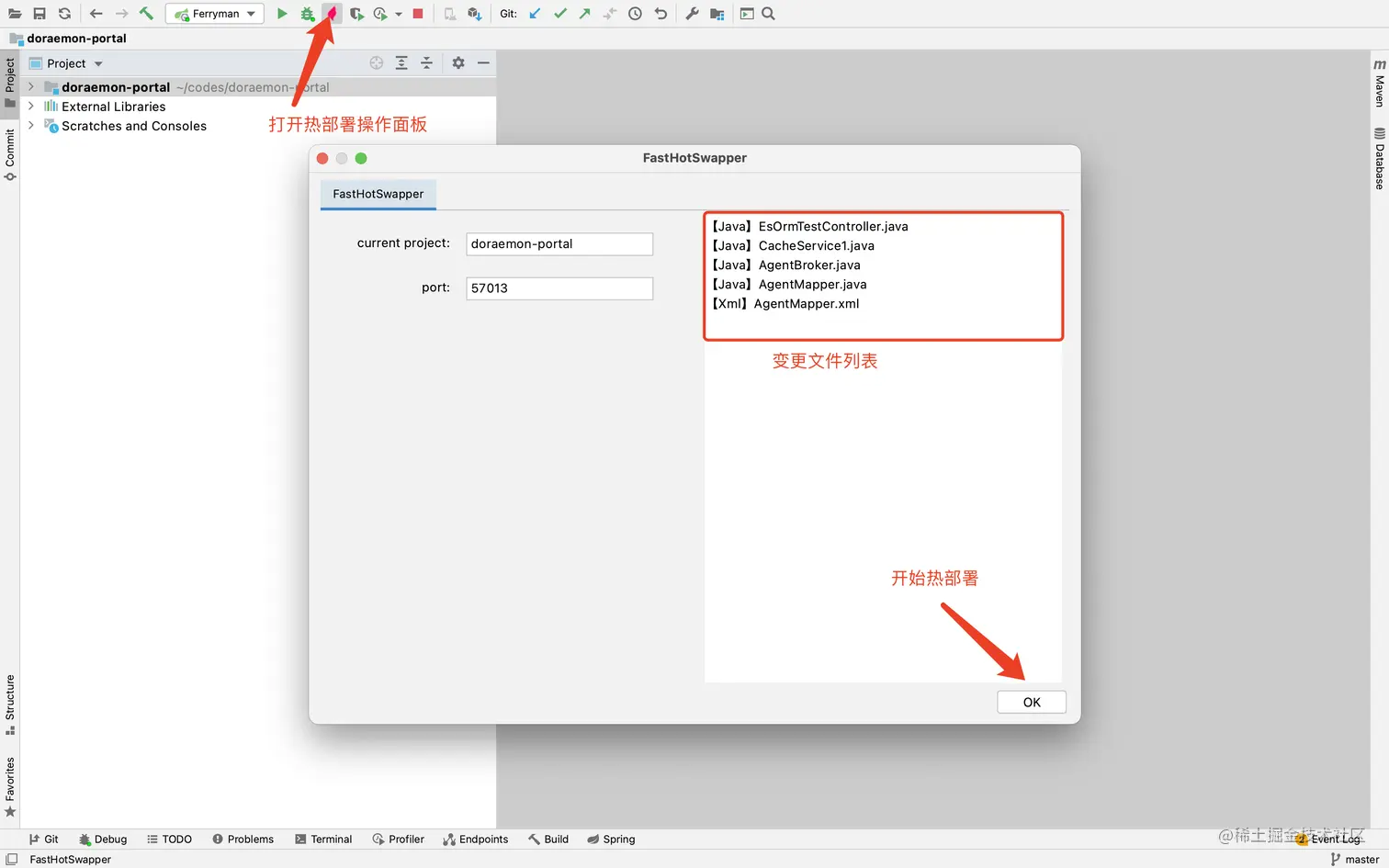Select doraemon-portal in the project tree
1389x868 pixels.
[116, 87]
